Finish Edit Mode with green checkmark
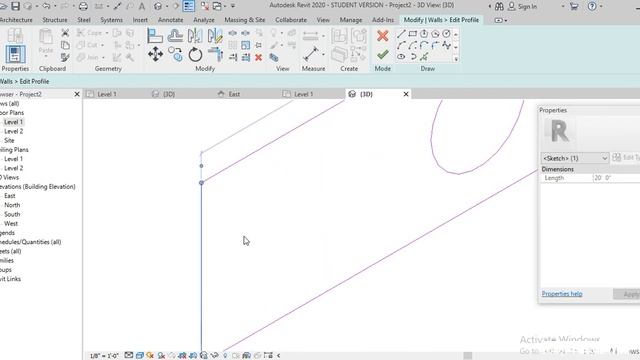 click(382, 54)
